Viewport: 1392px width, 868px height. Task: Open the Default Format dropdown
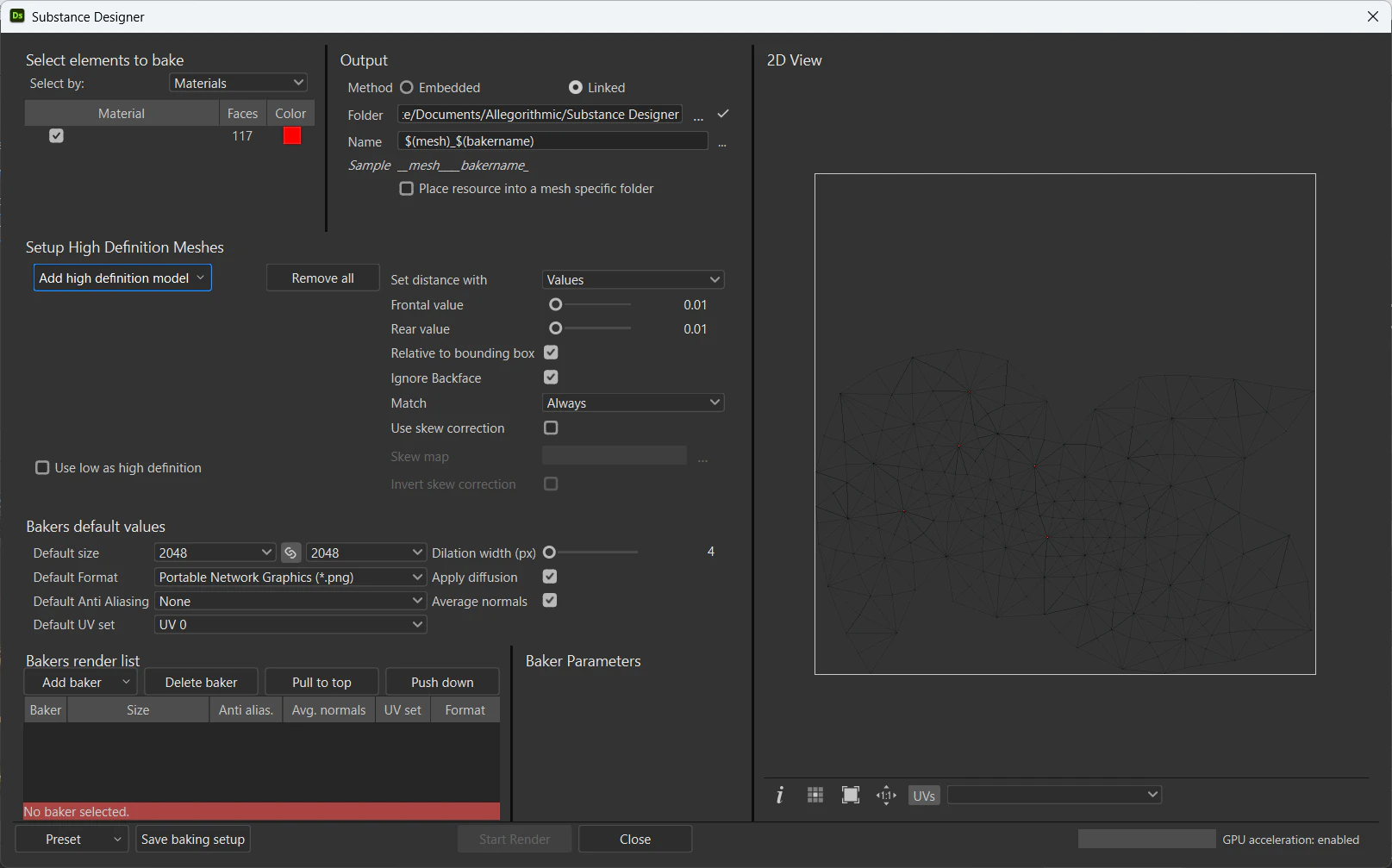coord(290,577)
